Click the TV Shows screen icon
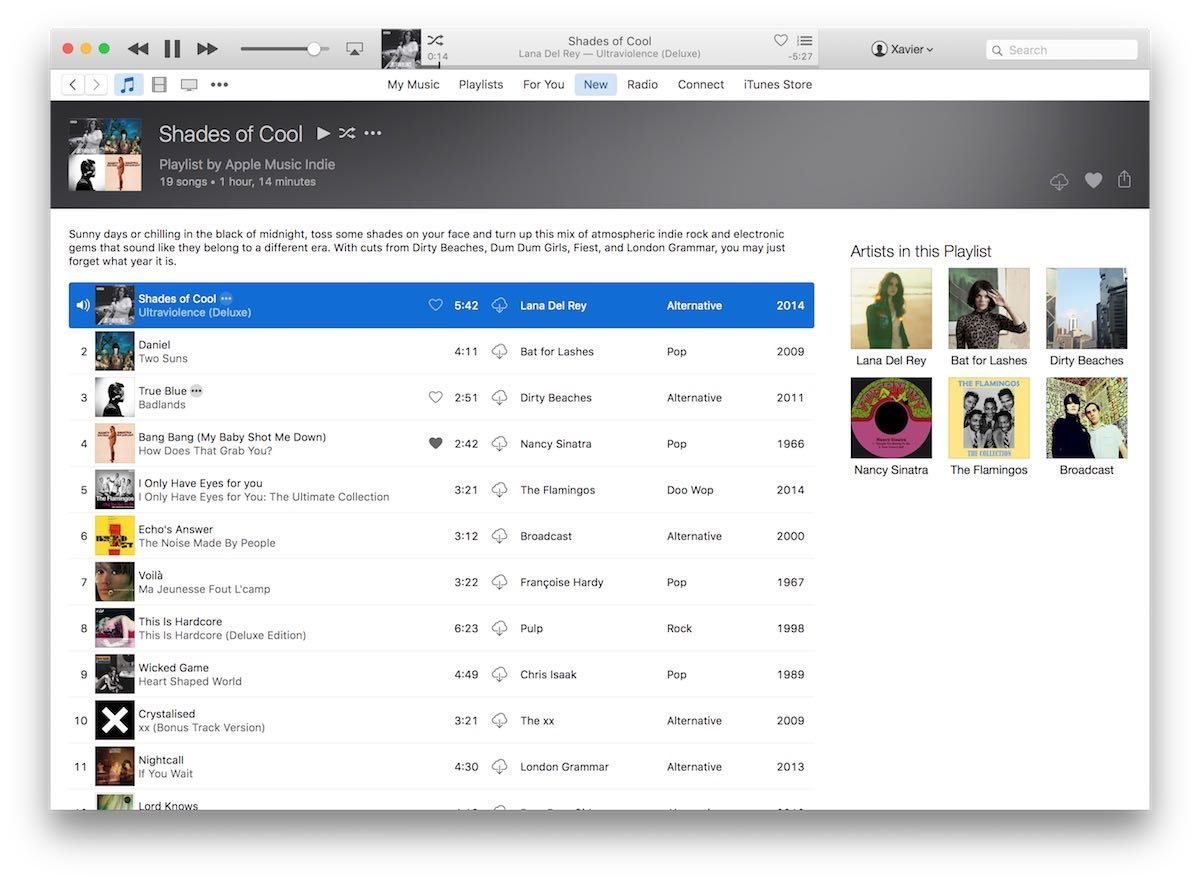 point(189,84)
